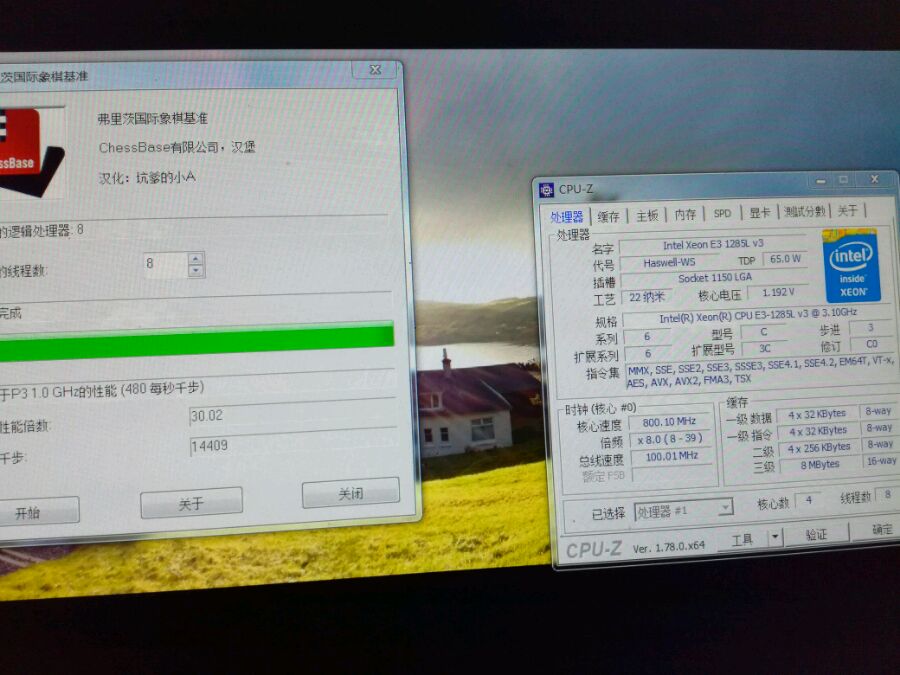Screen dimensions: 900x675
Task: Close the Fritz Chess Benchmark window
Action: point(375,70)
